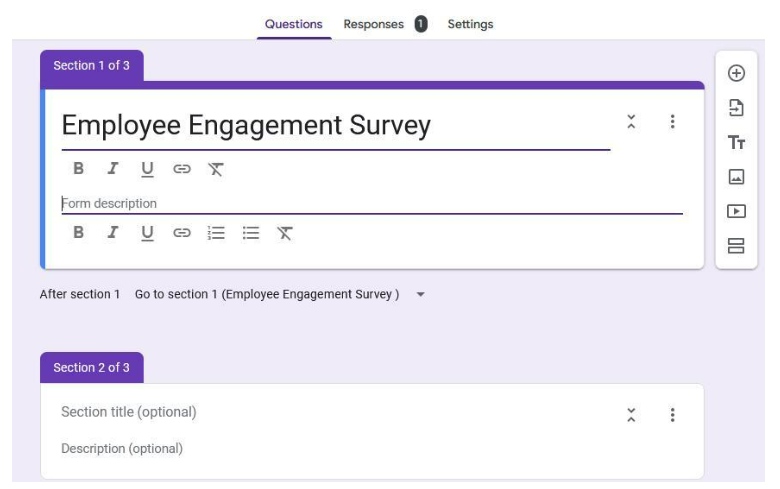
Task: Remove formatting from the form description
Action: click(285, 233)
